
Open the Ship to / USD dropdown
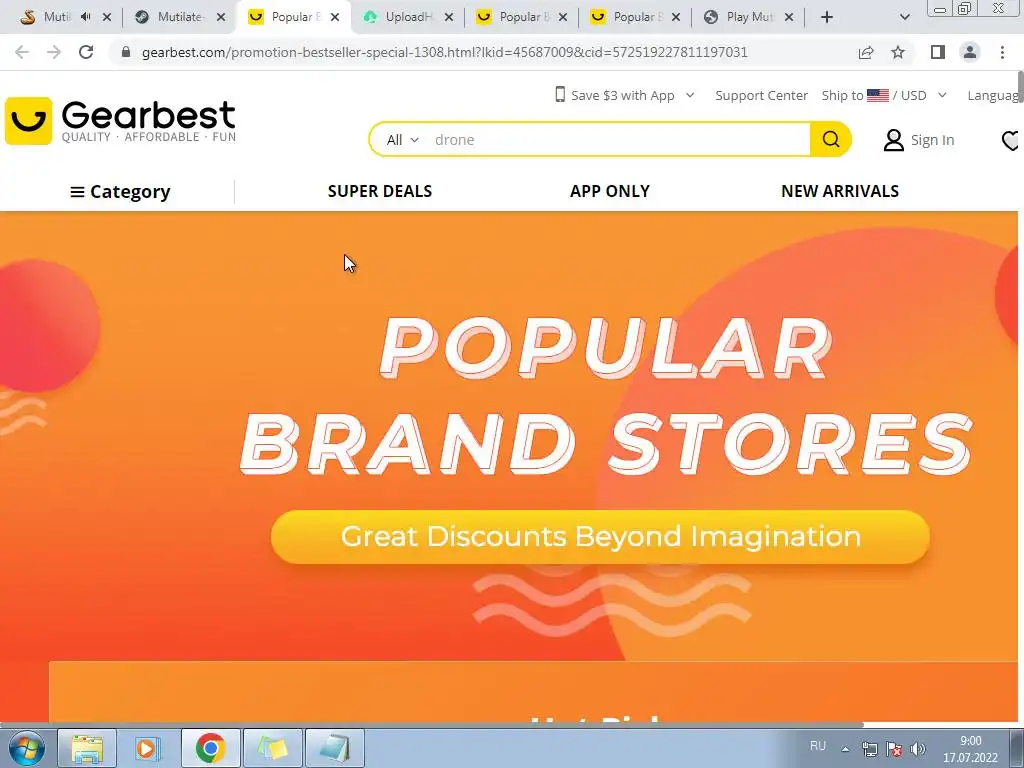pyautogui.click(x=884, y=95)
